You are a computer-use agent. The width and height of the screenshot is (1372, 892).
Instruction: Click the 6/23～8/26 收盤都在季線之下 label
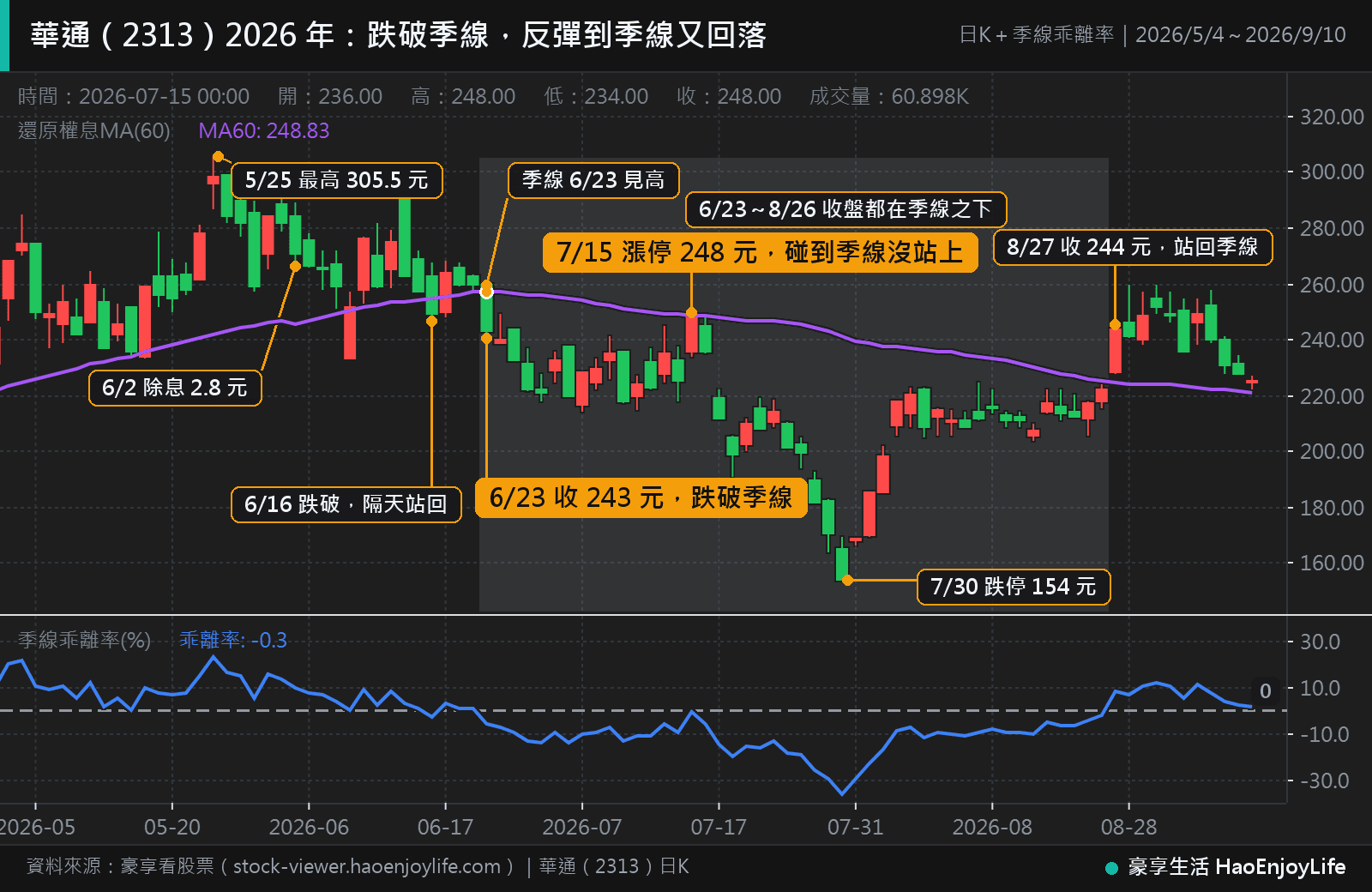[845, 209]
